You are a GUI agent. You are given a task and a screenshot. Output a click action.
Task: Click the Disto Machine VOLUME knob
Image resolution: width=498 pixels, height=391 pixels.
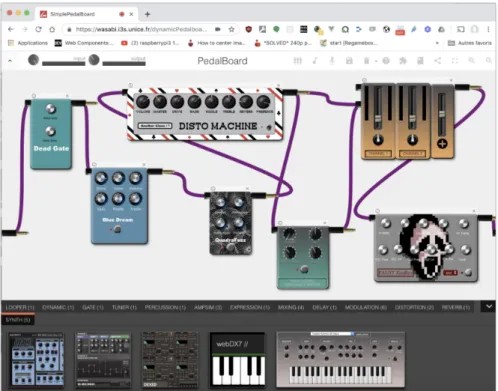tap(143, 102)
